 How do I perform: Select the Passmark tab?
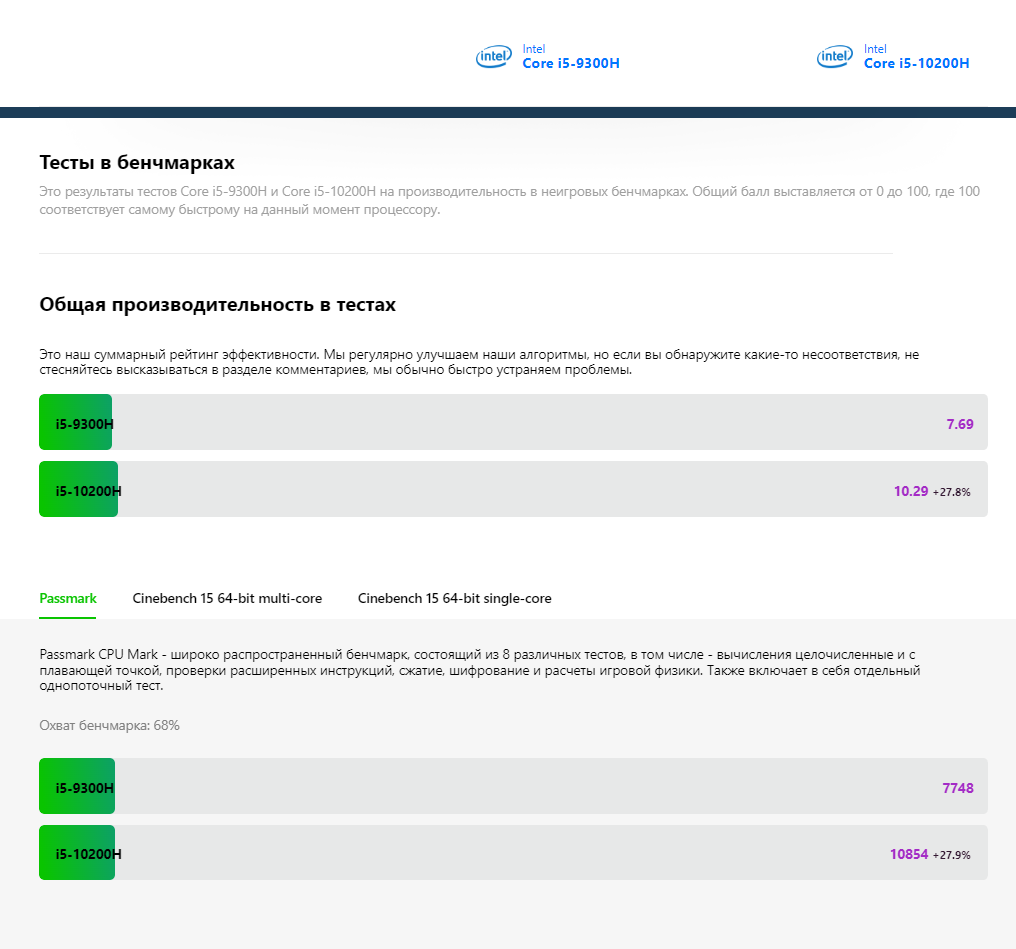click(x=67, y=599)
